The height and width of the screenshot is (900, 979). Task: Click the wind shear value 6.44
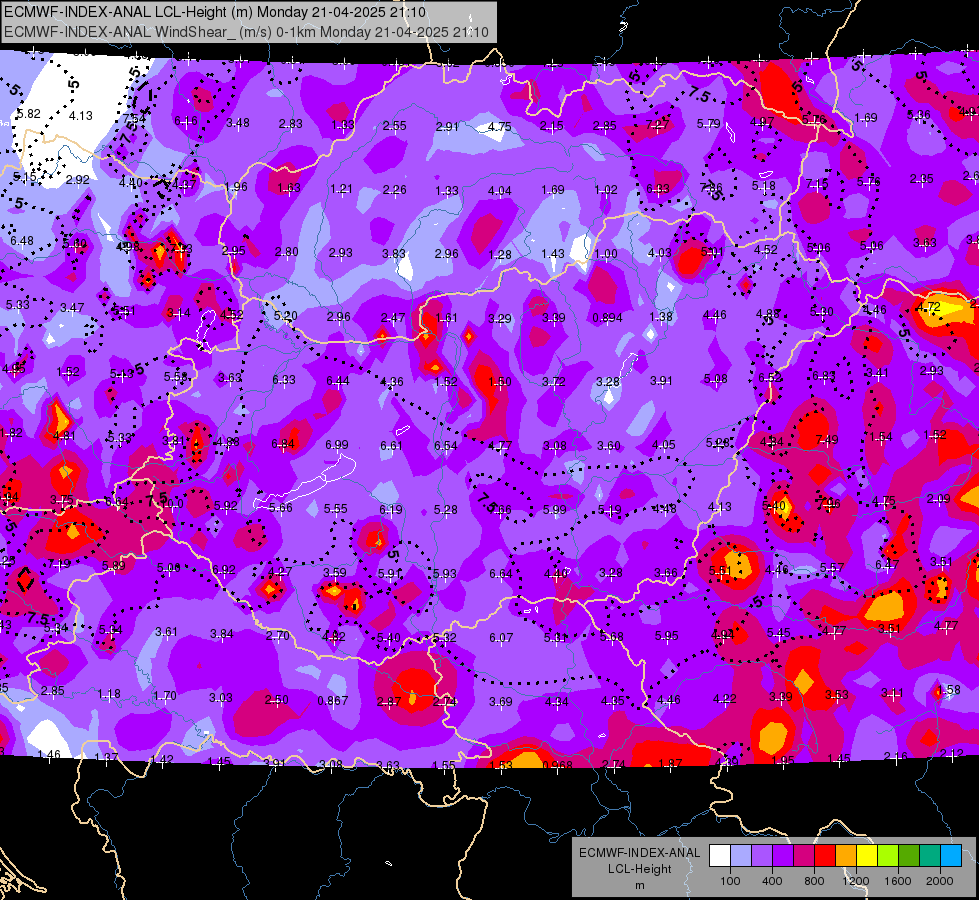(x=338, y=380)
